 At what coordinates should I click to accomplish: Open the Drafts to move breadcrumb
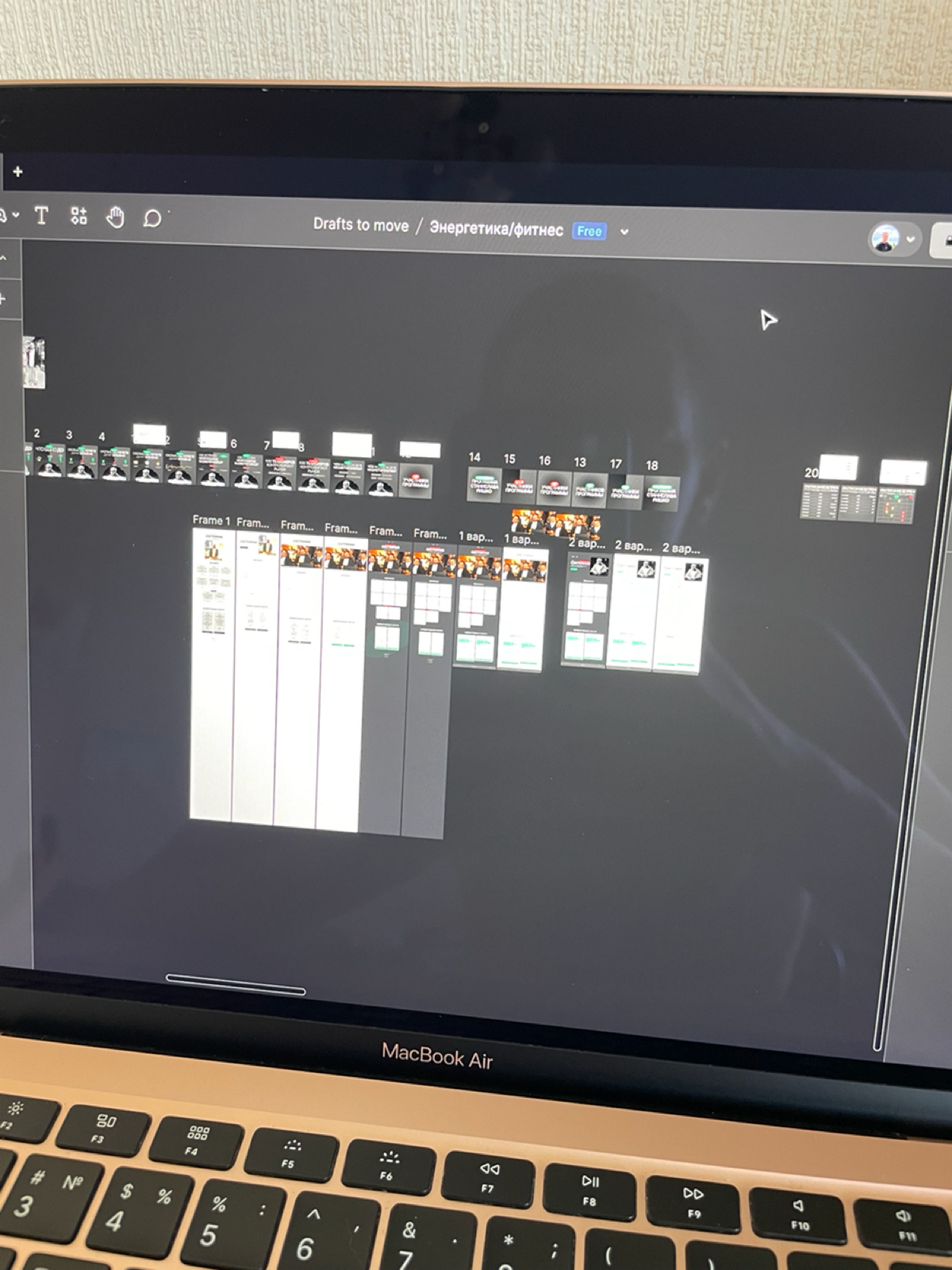point(361,225)
